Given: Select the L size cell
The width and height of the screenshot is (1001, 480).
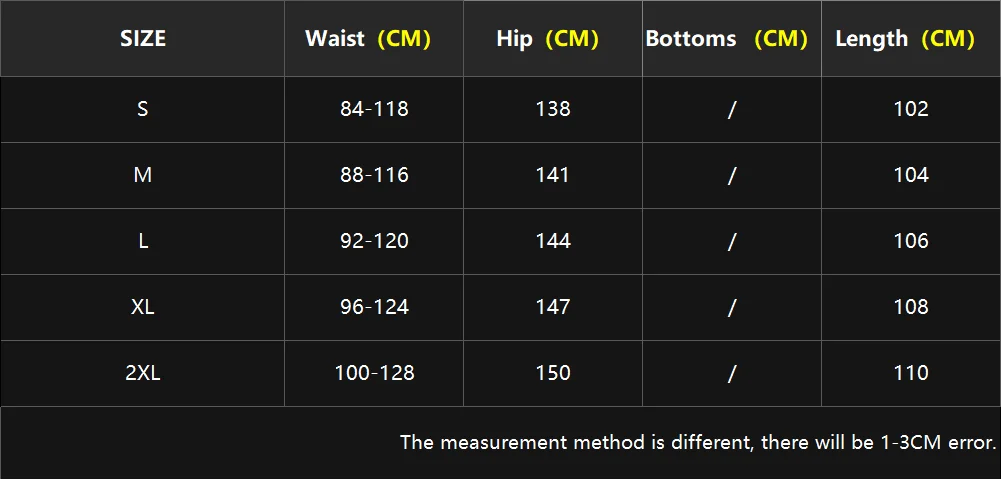Looking at the screenshot, I should pos(143,241).
